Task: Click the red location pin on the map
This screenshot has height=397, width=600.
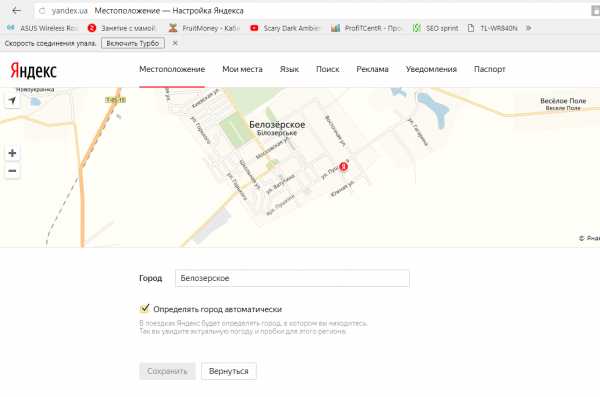Action: (x=344, y=166)
